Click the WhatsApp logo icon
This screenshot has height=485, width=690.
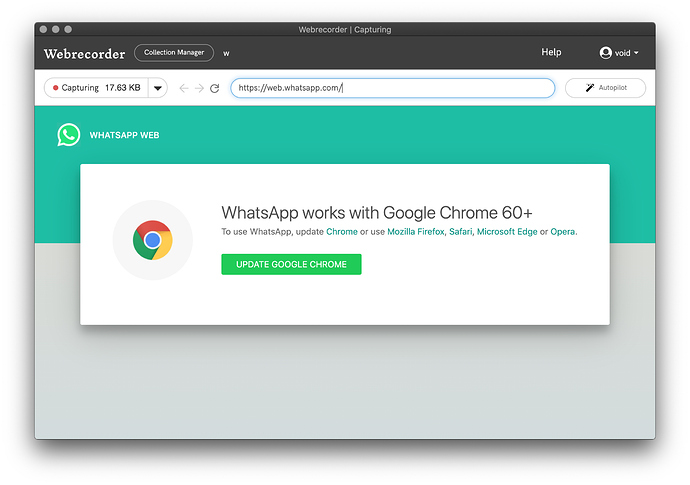(x=69, y=135)
